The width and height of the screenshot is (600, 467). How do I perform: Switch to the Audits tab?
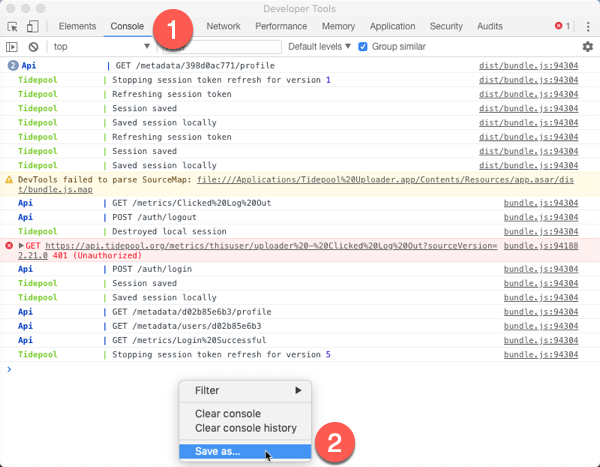[490, 26]
